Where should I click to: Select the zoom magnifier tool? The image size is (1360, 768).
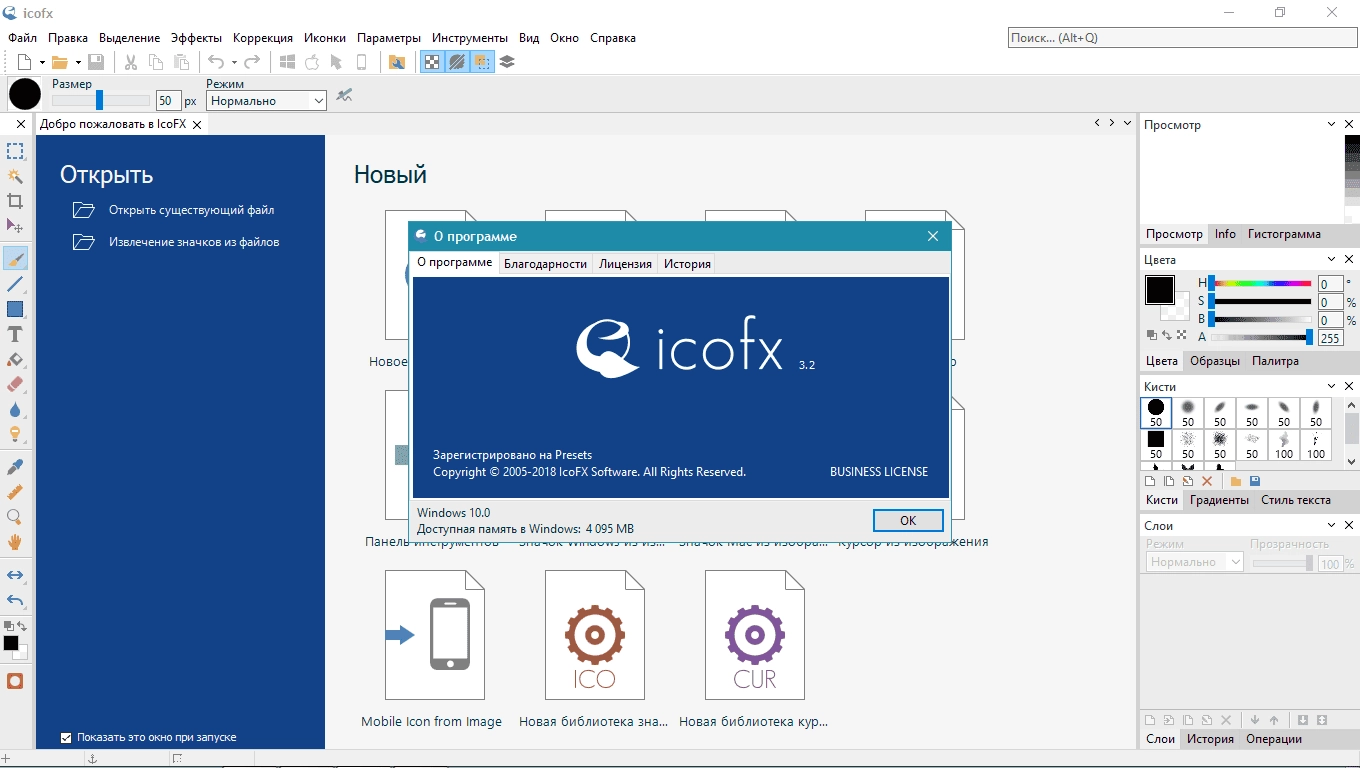point(15,517)
